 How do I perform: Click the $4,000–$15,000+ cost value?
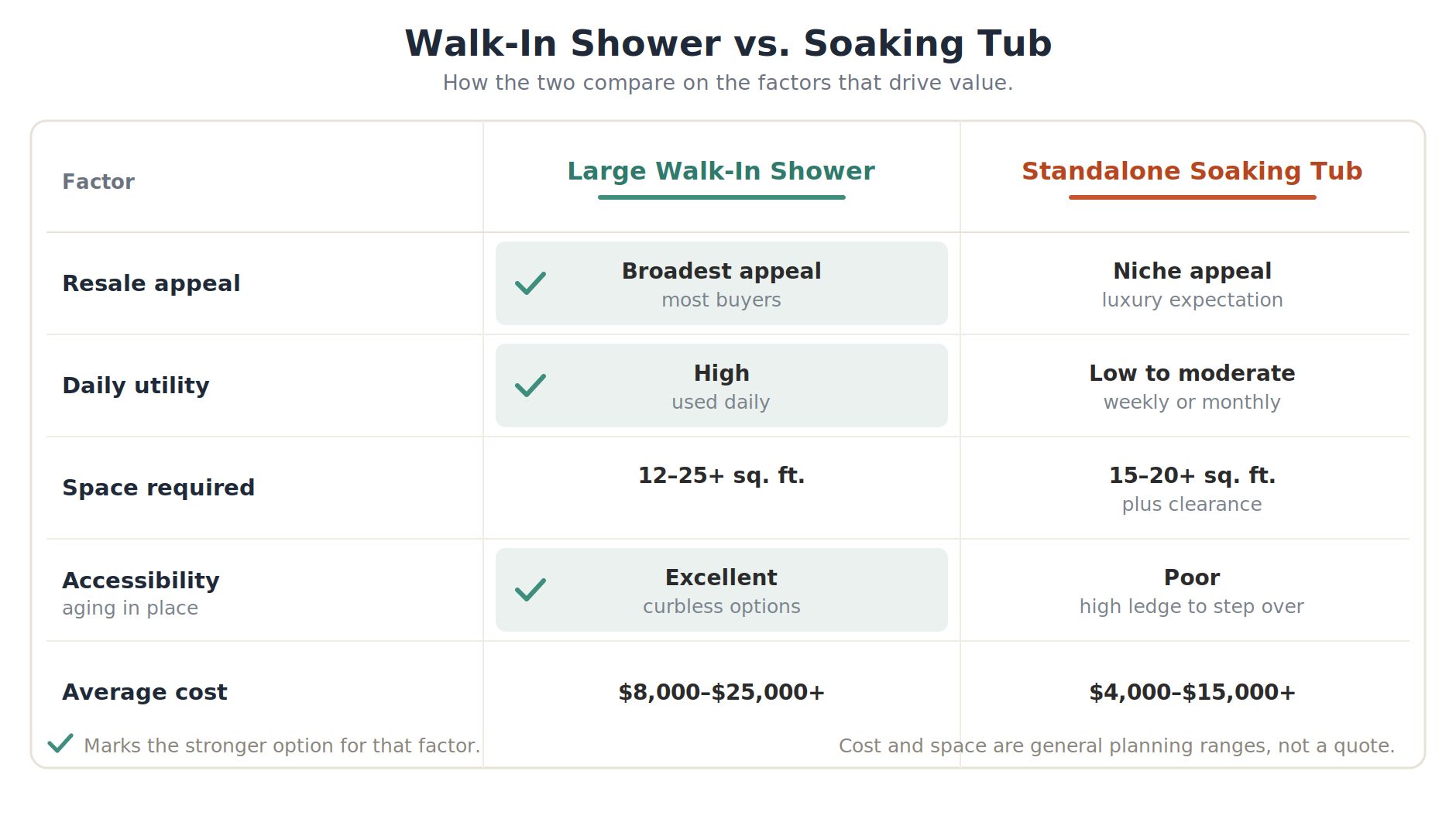(x=1192, y=692)
